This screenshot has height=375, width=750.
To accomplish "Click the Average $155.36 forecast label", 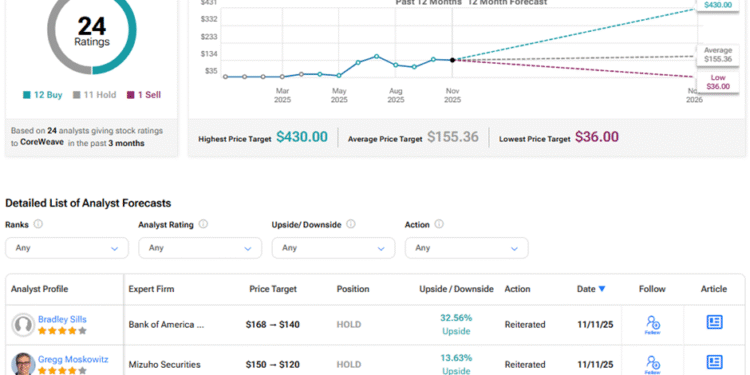I will [717, 55].
